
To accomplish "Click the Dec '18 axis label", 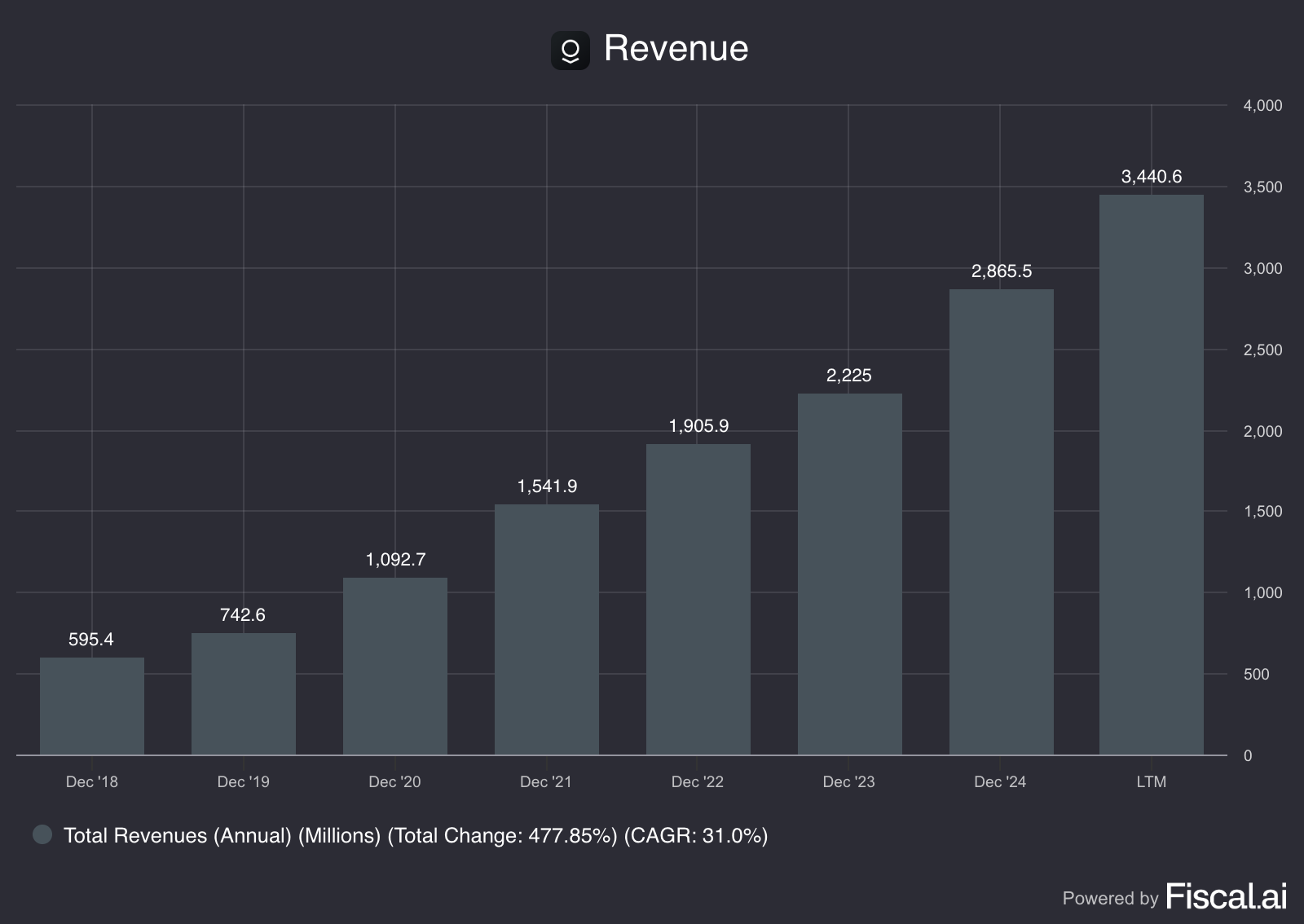I will [x=92, y=781].
